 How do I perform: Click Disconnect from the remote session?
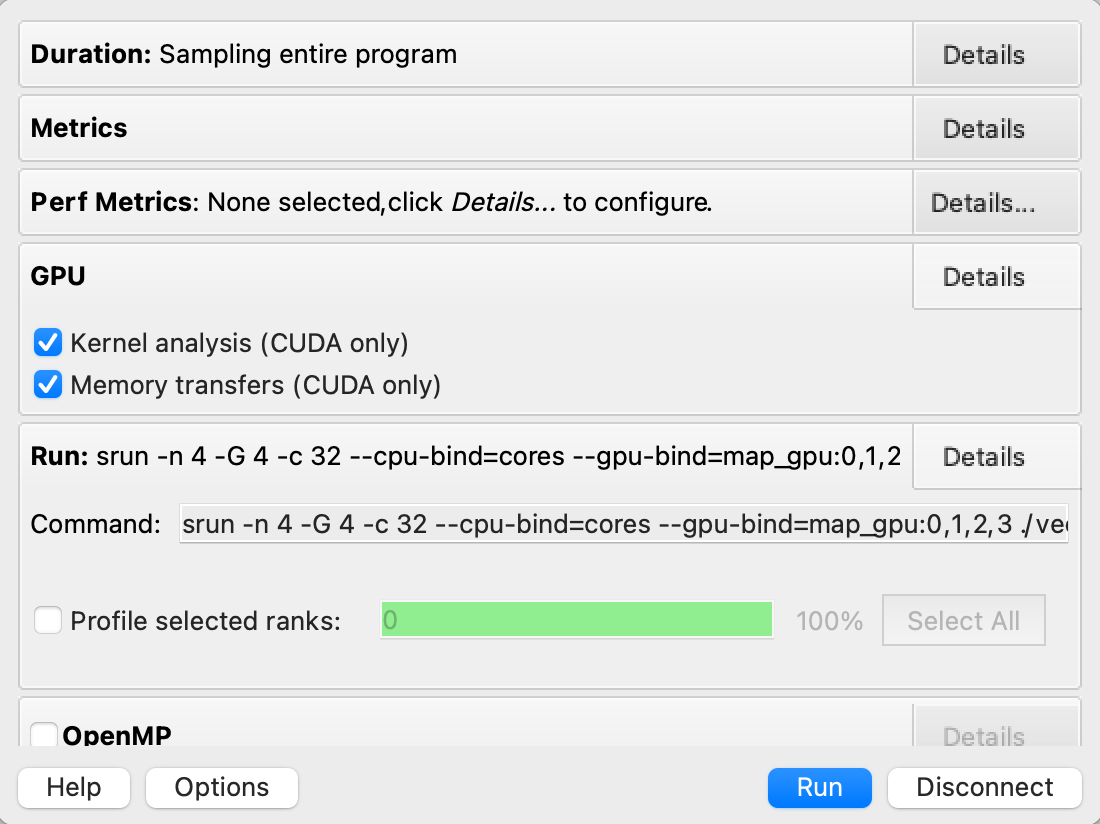pos(984,787)
